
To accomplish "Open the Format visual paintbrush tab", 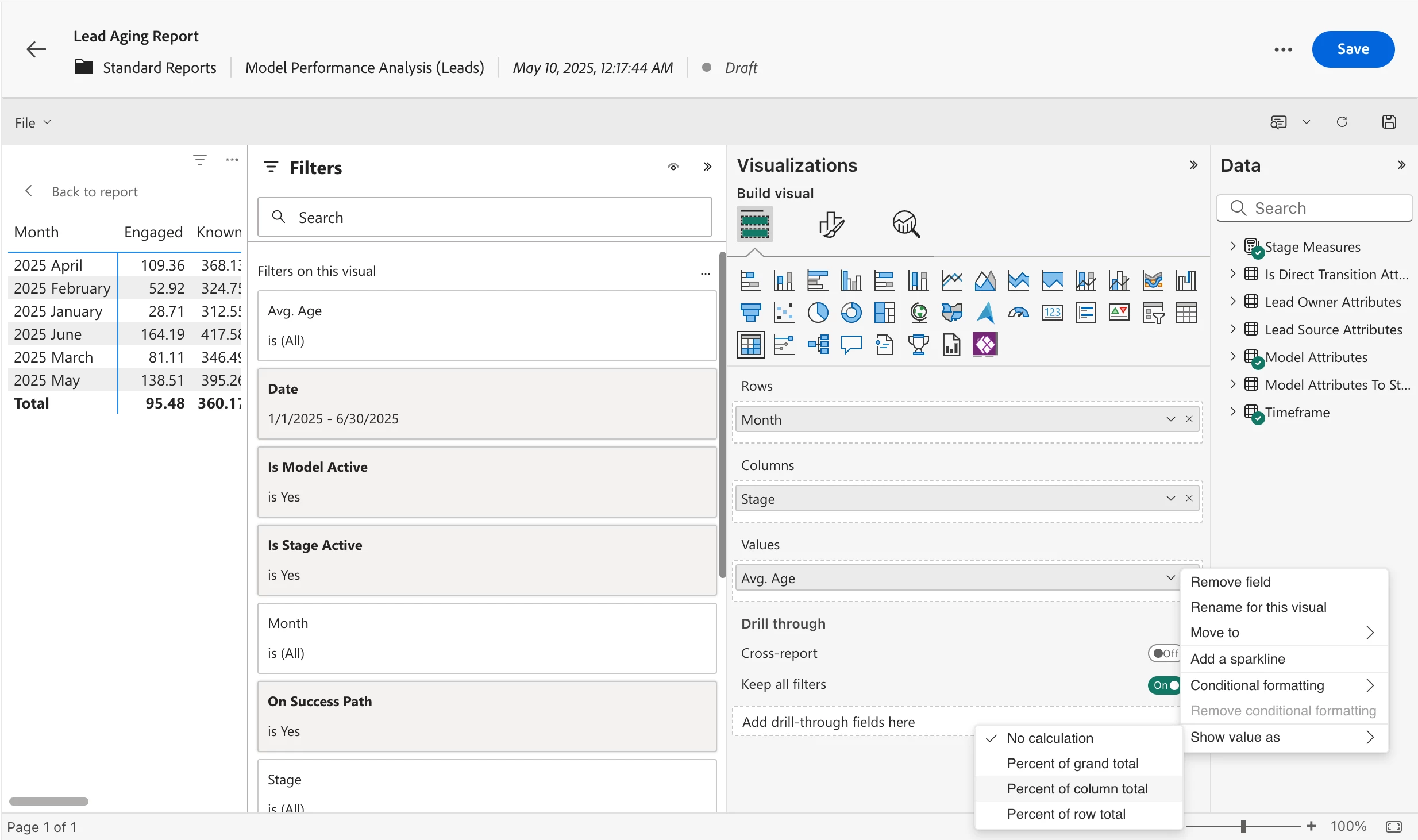I will click(x=831, y=224).
